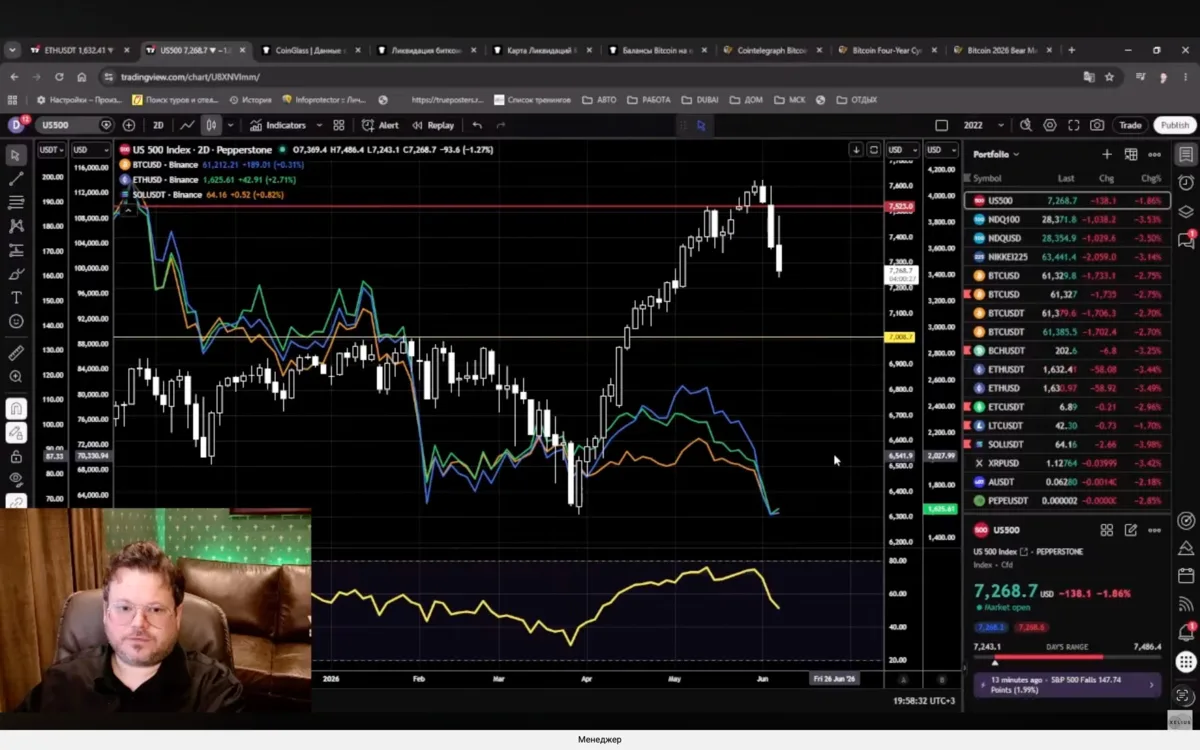Toggle hide all drawings eye icon

click(x=16, y=480)
